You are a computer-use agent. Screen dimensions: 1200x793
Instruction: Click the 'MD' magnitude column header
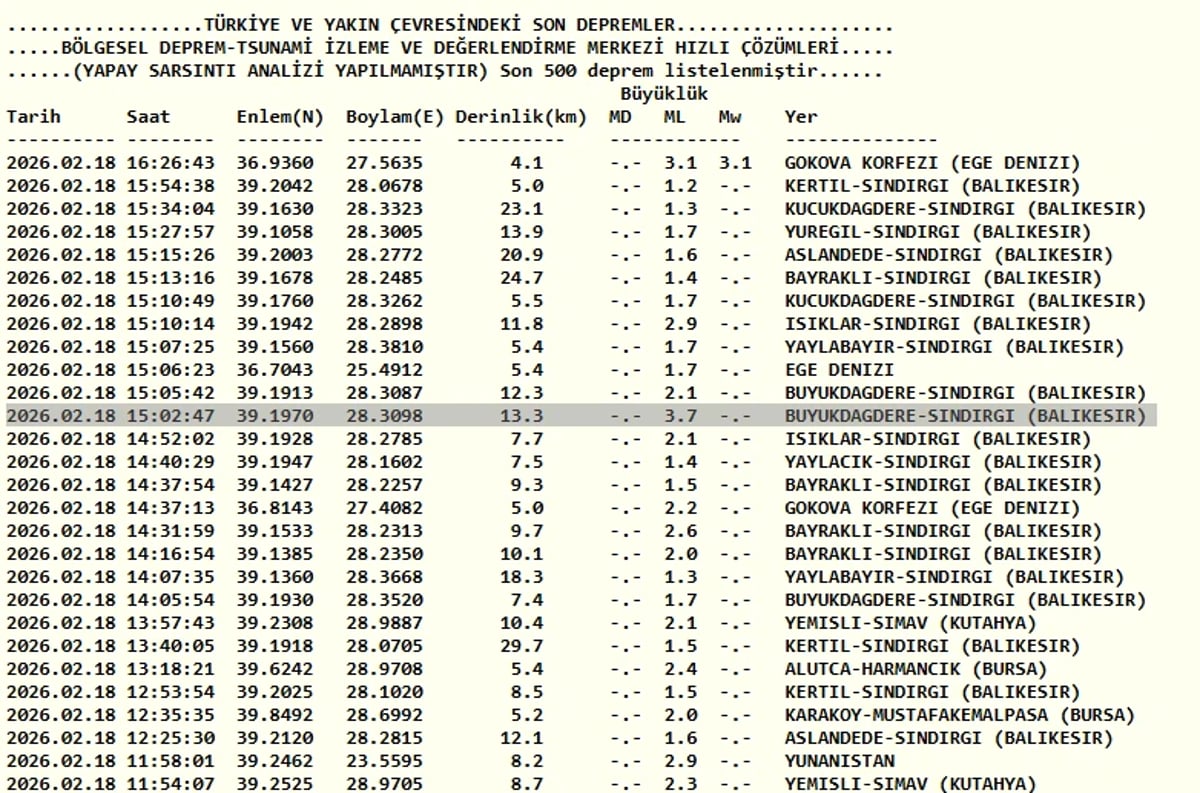tap(620, 117)
